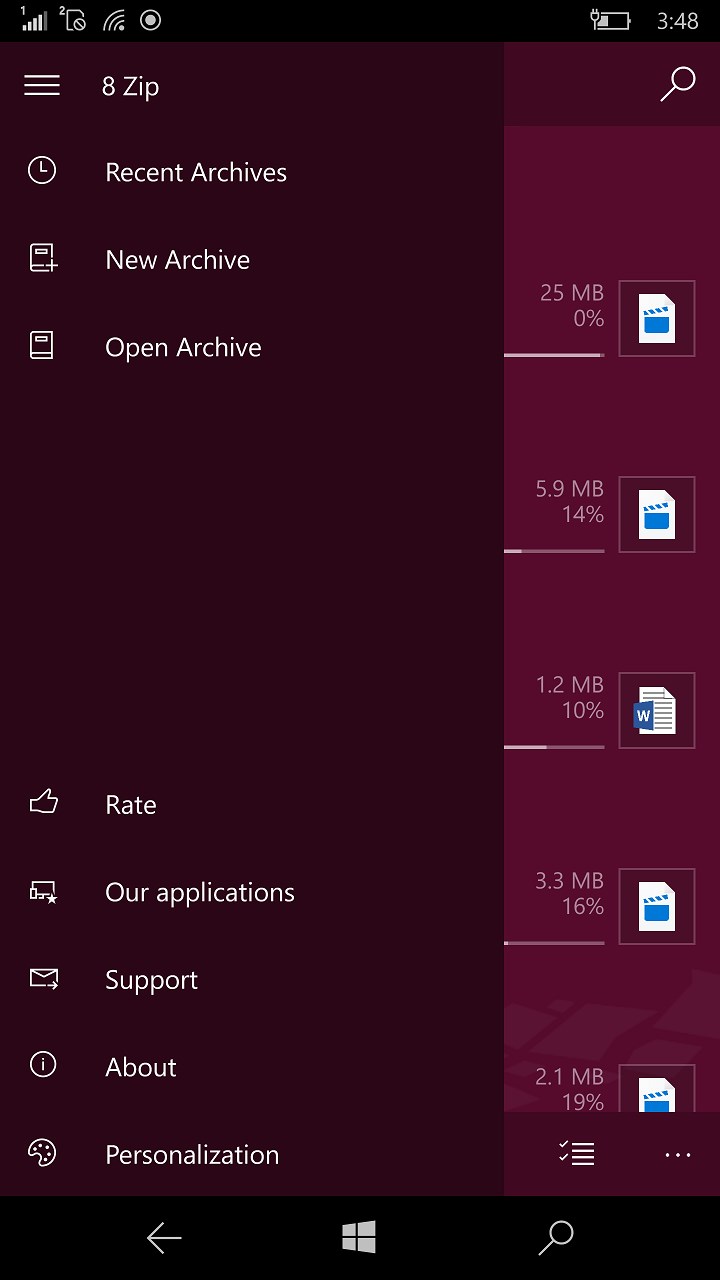Click the 3.3 MB video file thumbnail
The image size is (720, 1280).
point(656,906)
